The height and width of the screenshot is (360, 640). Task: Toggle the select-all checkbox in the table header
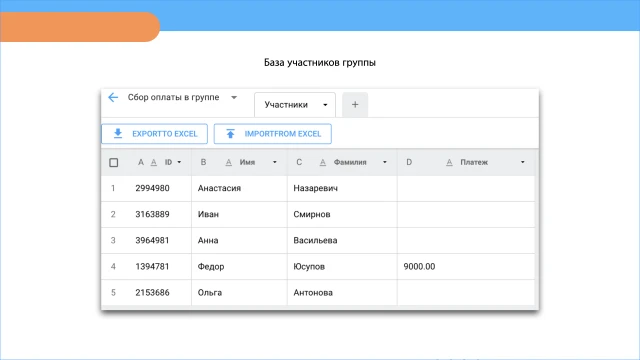pyautogui.click(x=114, y=162)
